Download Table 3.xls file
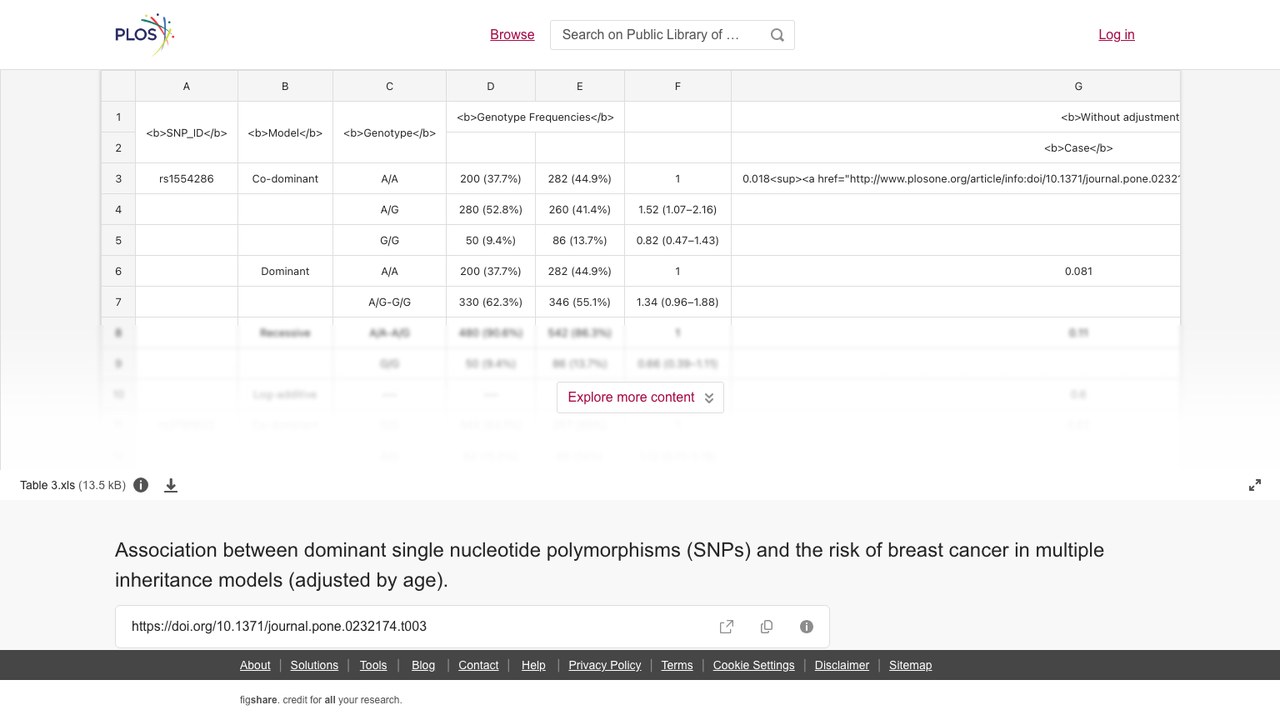The width and height of the screenshot is (1280, 720). (x=171, y=485)
